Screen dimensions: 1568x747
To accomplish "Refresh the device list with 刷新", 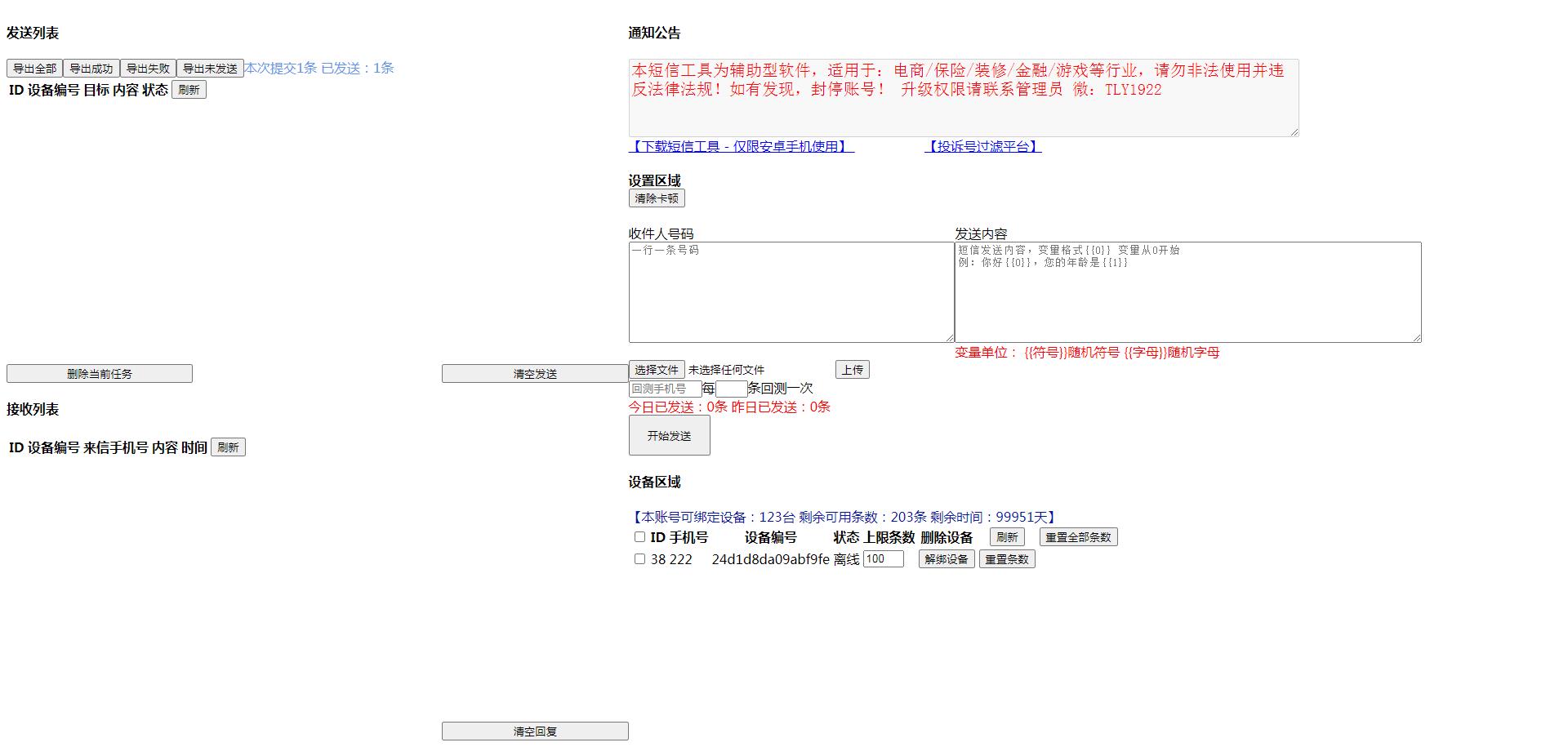I will [x=1007, y=537].
